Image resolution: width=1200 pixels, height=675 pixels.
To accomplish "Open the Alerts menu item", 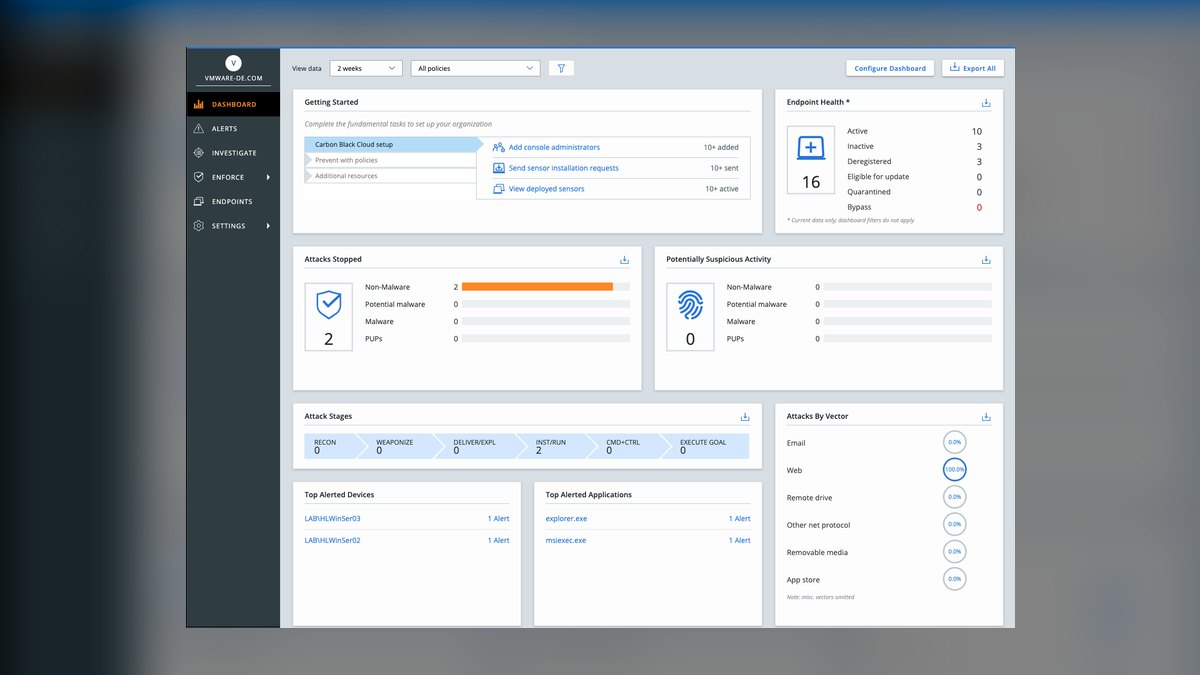I will point(233,129).
